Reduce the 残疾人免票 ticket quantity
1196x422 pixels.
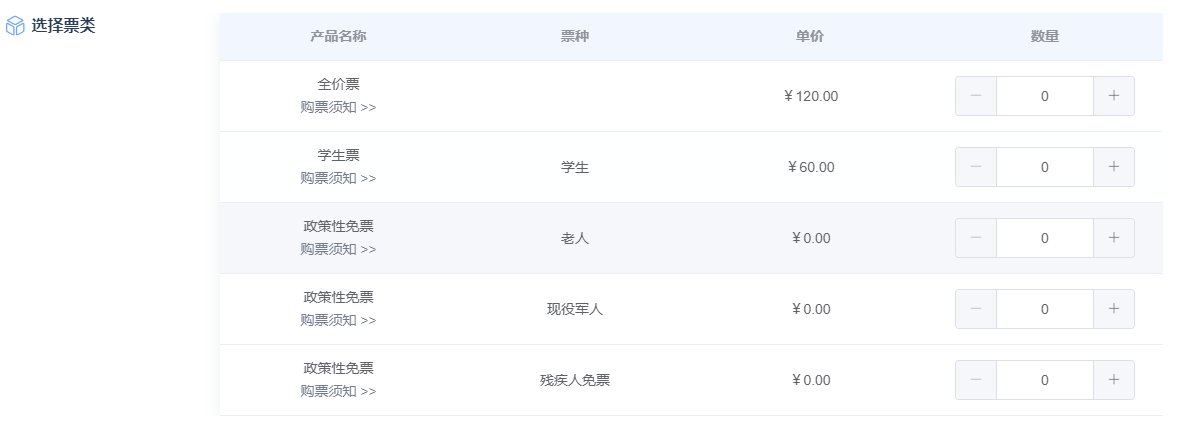click(x=976, y=380)
